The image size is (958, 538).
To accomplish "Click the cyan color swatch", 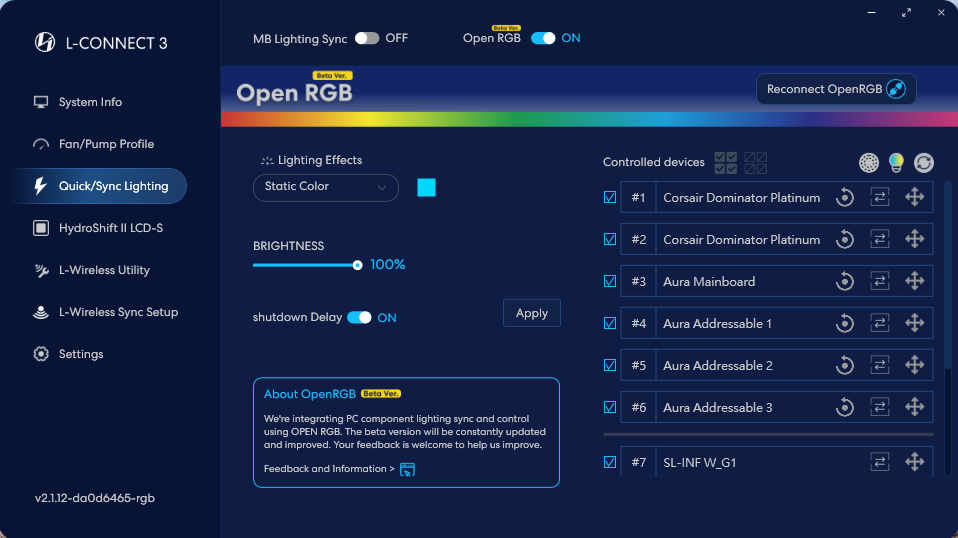I will point(427,187).
